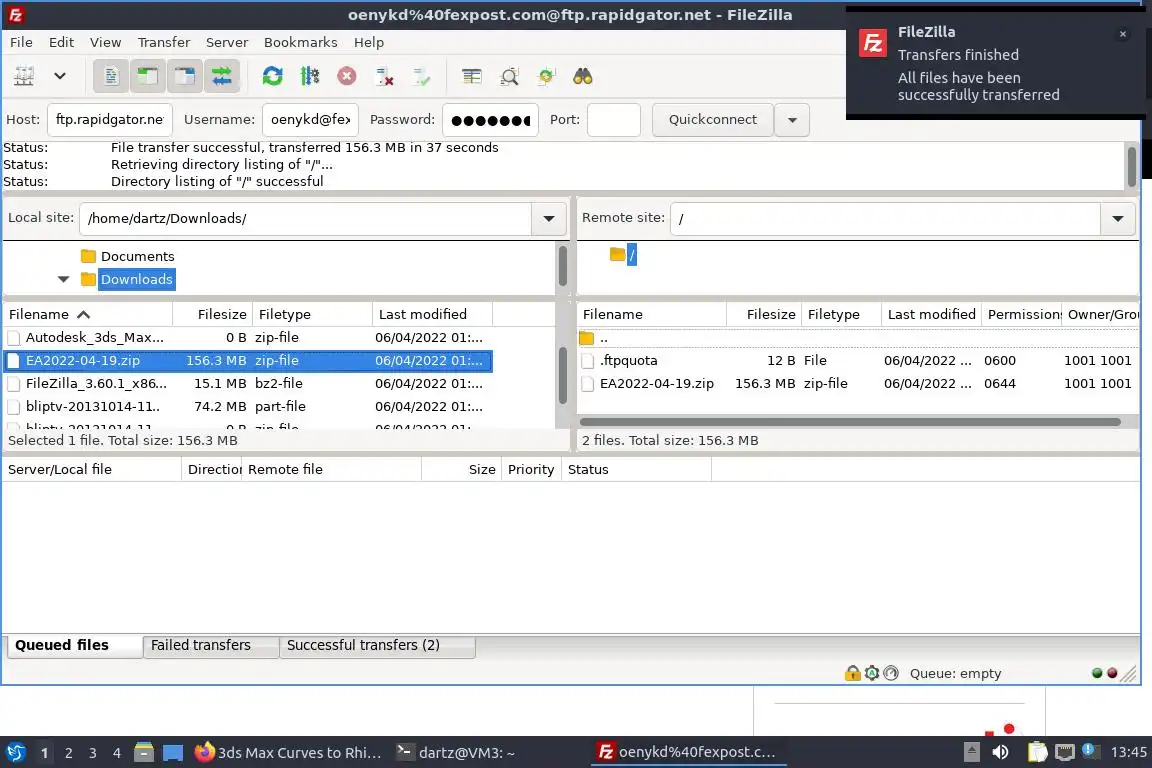Select the root folder in remote tree
This screenshot has width=1152, height=768.
[x=631, y=255]
